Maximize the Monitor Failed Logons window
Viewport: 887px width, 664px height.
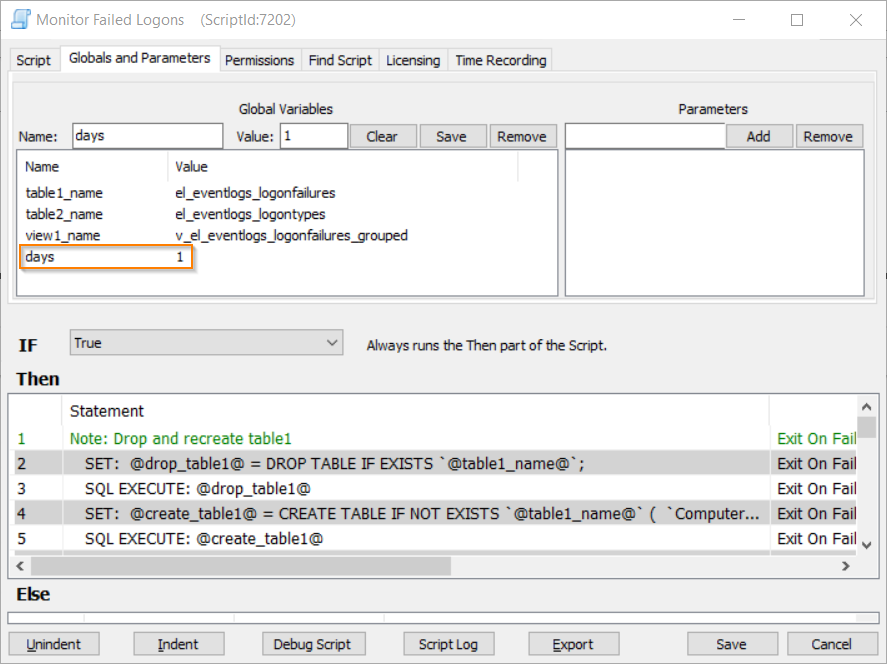pyautogui.click(x=796, y=20)
